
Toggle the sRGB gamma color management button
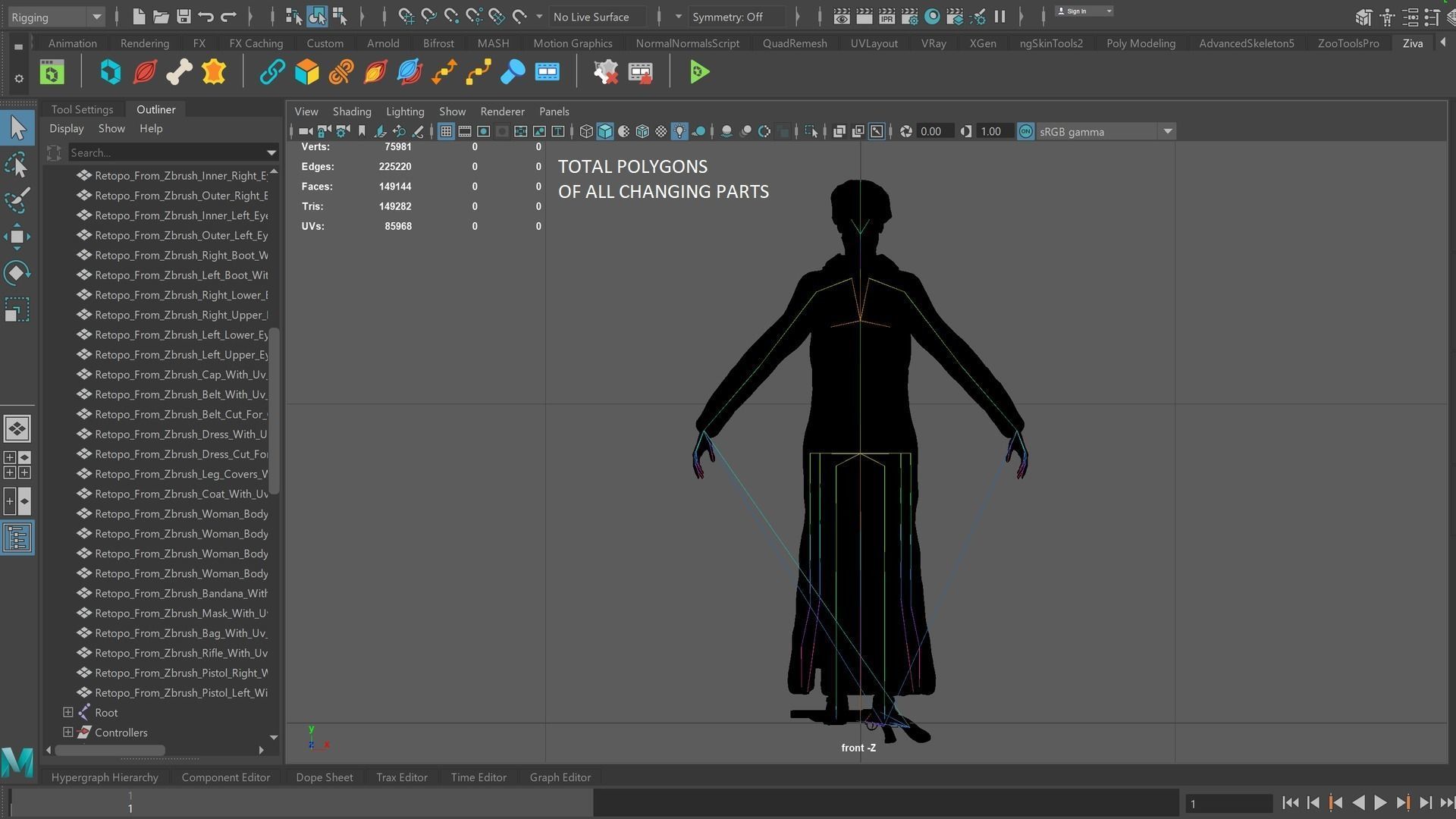coord(1025,132)
